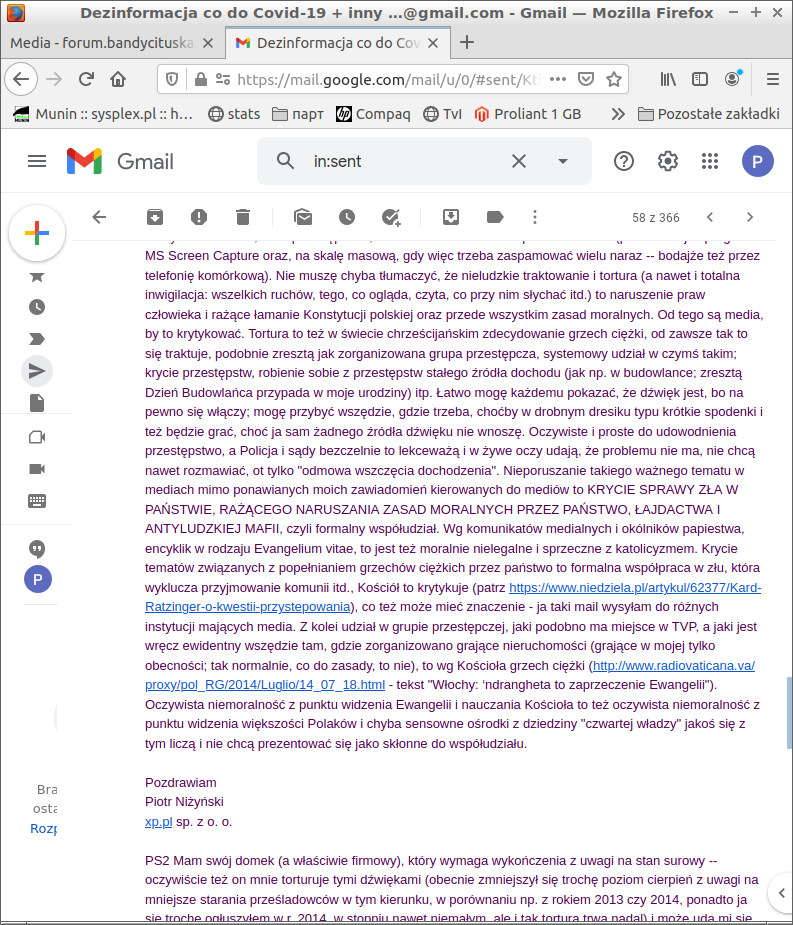Archive this email
793x925 pixels.
tap(155, 217)
